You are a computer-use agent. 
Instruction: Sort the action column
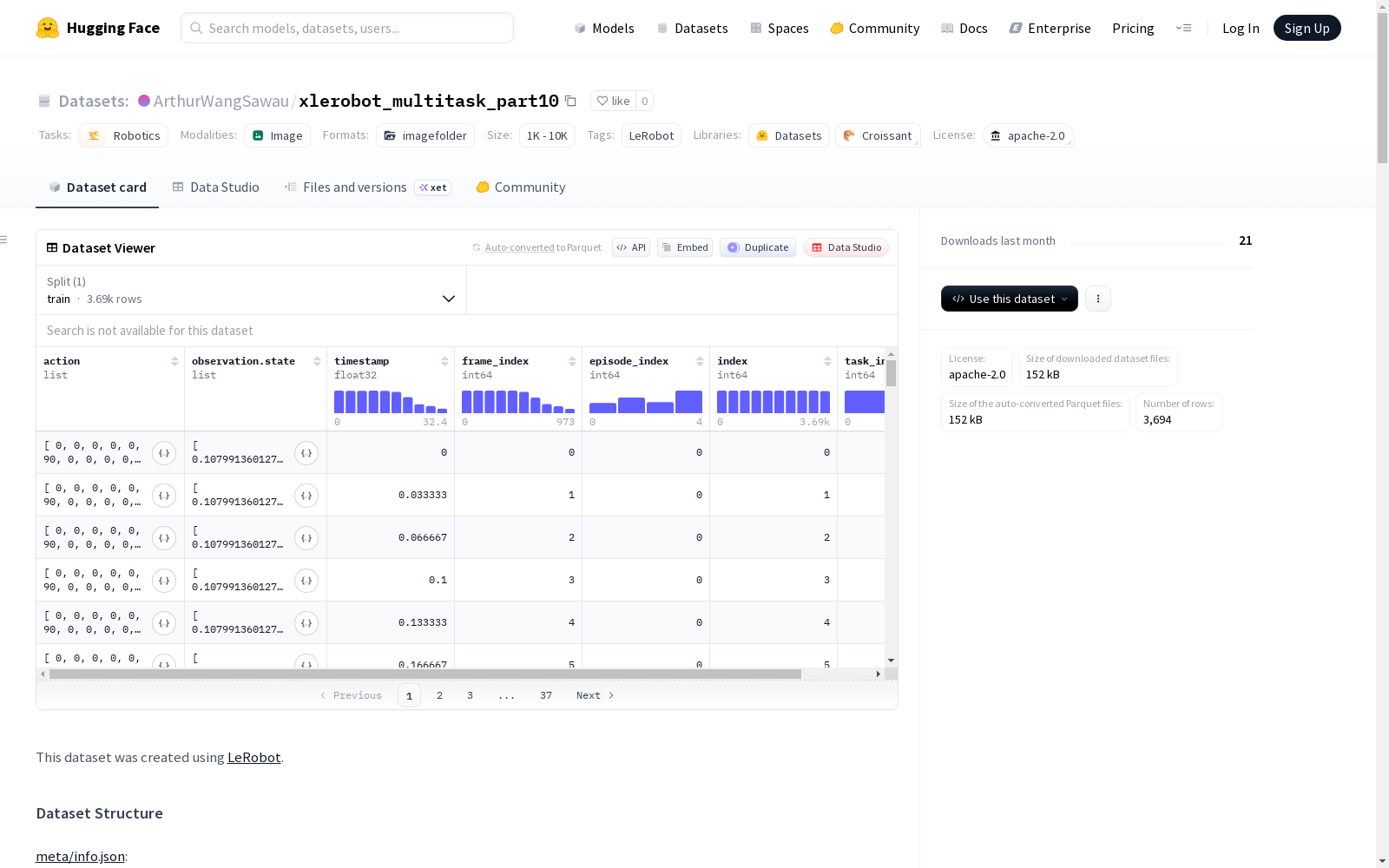point(174,361)
